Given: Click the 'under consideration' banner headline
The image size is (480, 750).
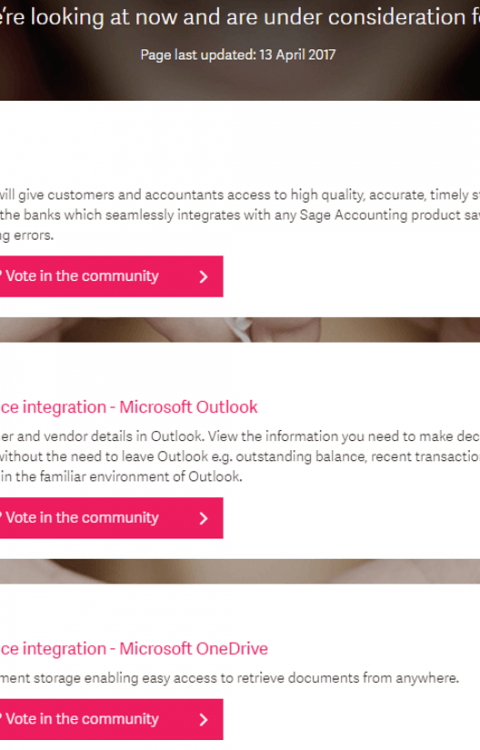Looking at the screenshot, I should [x=240, y=17].
